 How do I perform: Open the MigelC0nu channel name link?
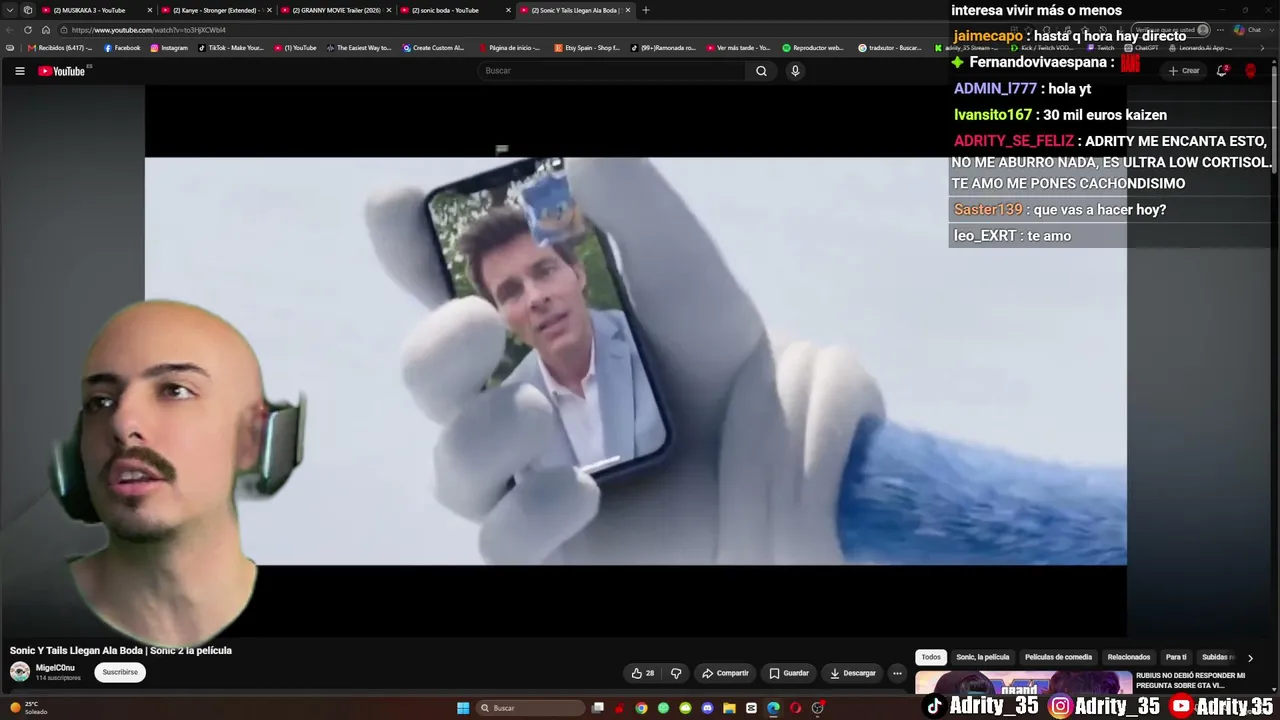pos(55,668)
